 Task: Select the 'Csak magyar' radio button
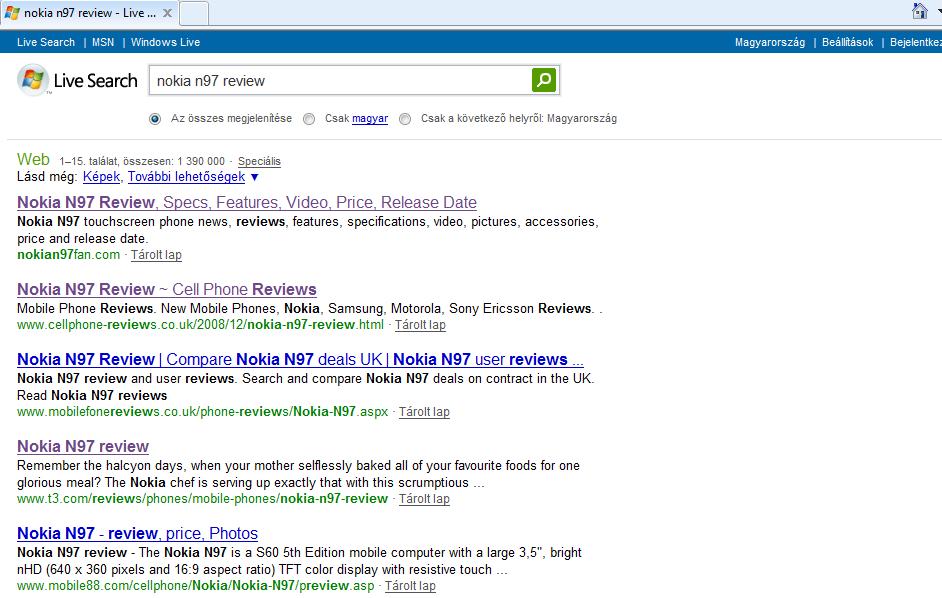click(x=309, y=119)
